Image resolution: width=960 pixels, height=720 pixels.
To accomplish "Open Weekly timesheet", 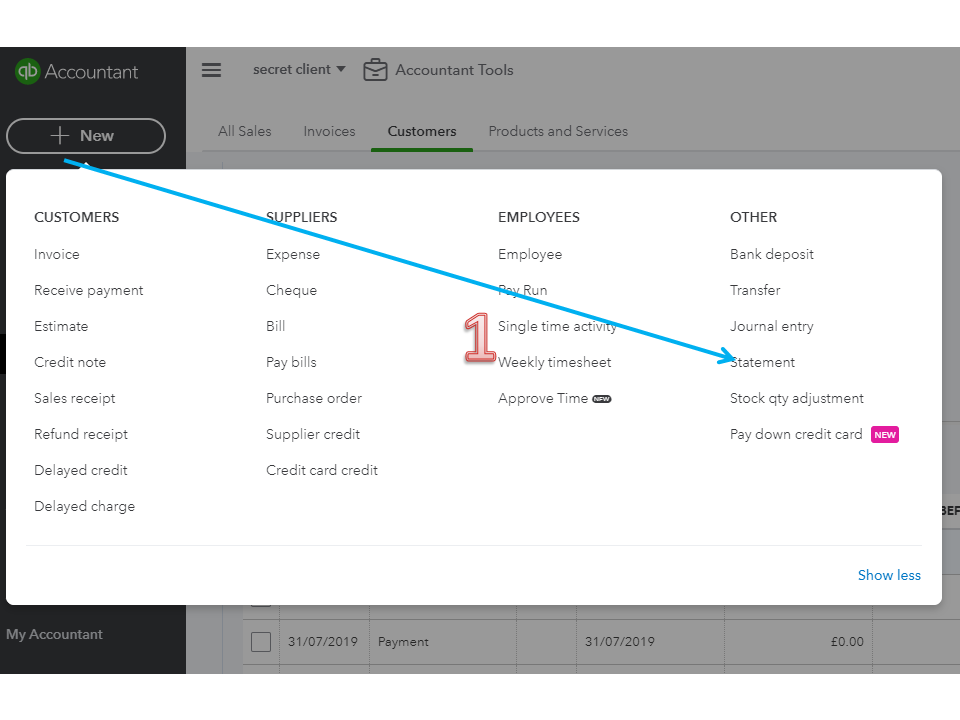I will (555, 362).
